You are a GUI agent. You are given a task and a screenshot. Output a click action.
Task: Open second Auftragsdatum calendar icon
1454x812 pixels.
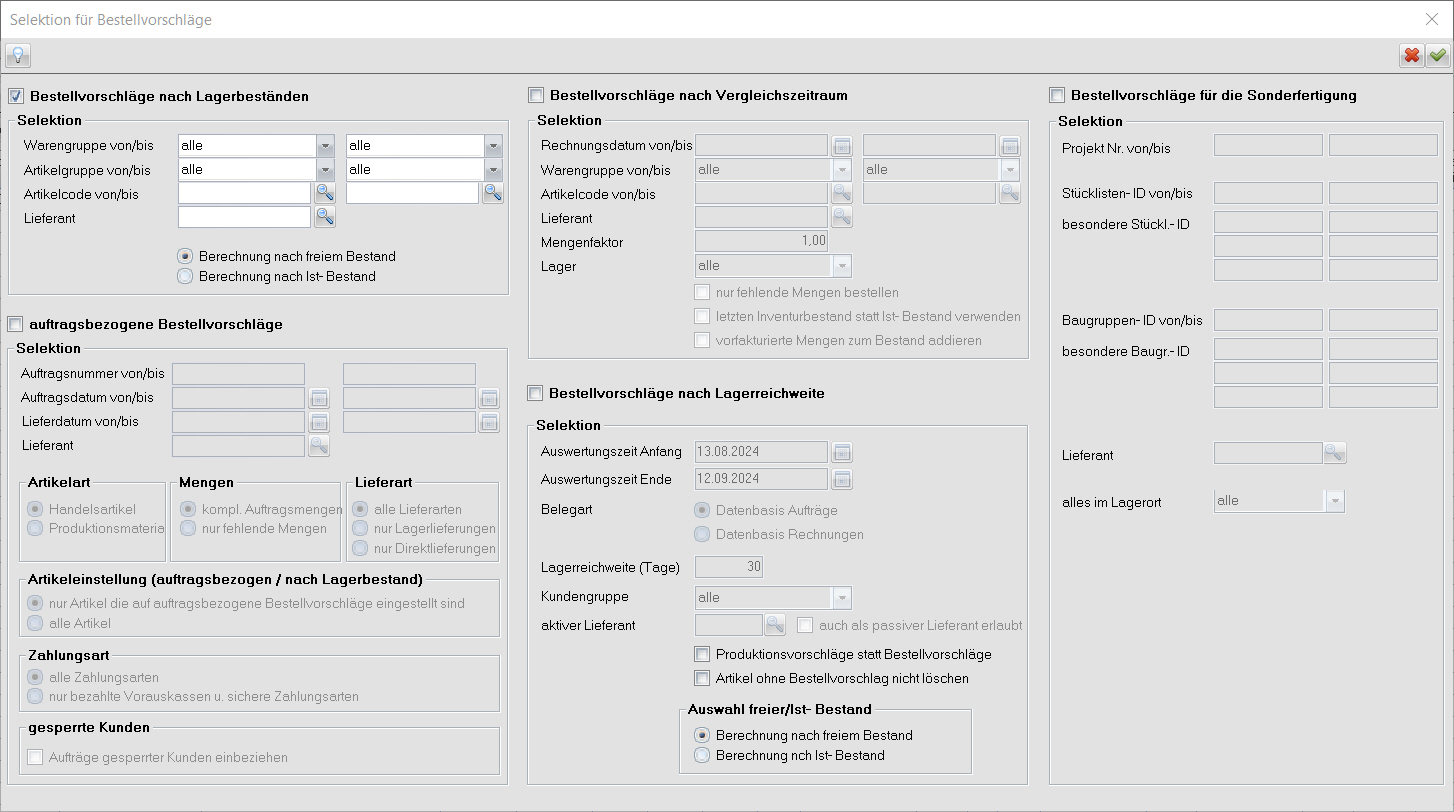click(x=488, y=398)
